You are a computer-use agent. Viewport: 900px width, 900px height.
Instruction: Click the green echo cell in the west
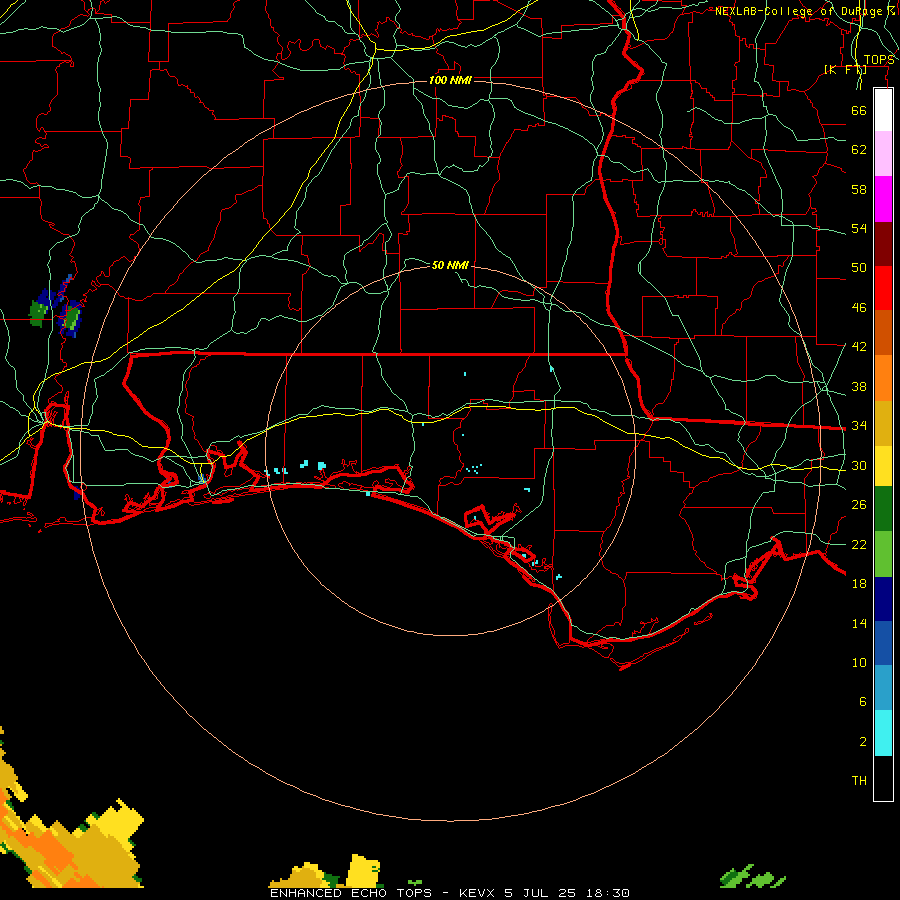[38, 313]
